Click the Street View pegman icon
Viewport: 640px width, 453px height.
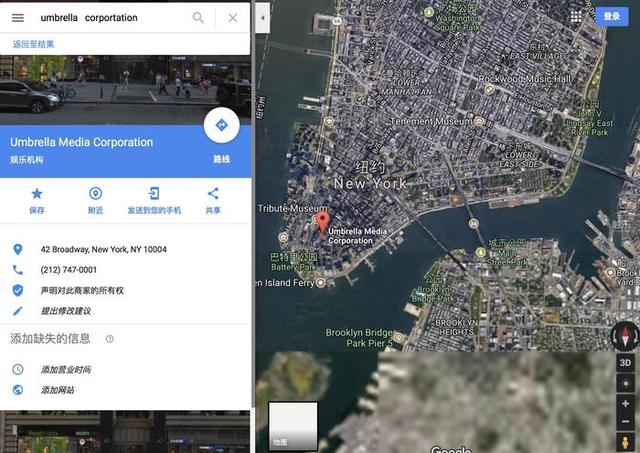point(625,442)
